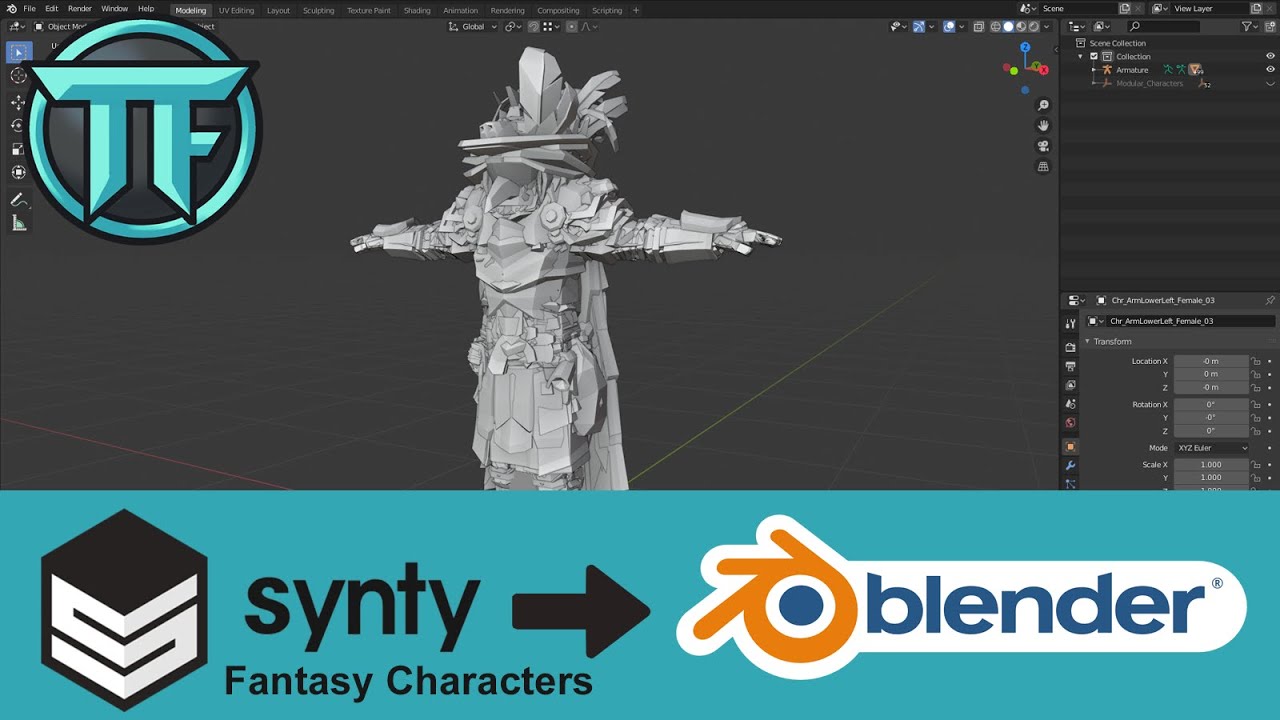Open the Window menu
Viewport: 1280px width, 720px height.
pos(114,9)
